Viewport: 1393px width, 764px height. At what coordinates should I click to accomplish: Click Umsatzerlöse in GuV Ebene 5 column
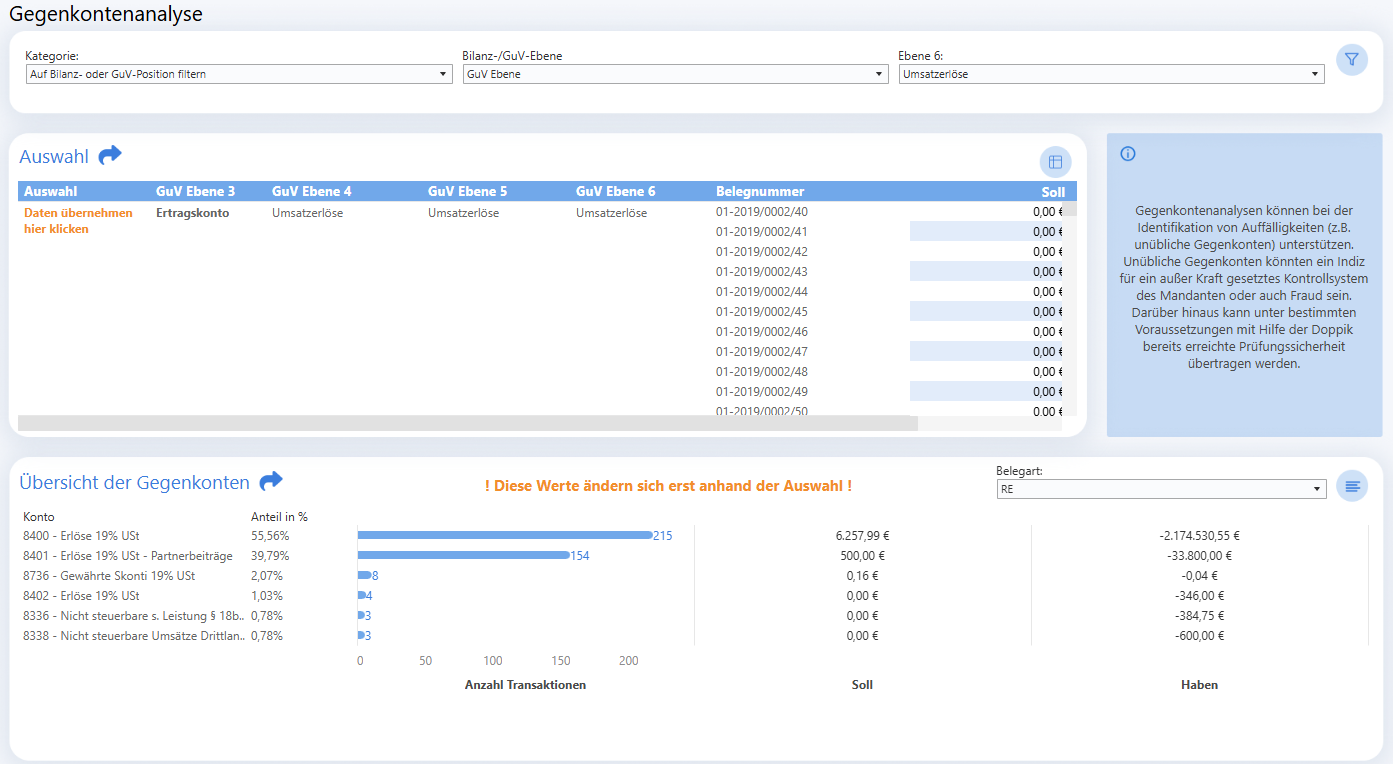tap(463, 213)
